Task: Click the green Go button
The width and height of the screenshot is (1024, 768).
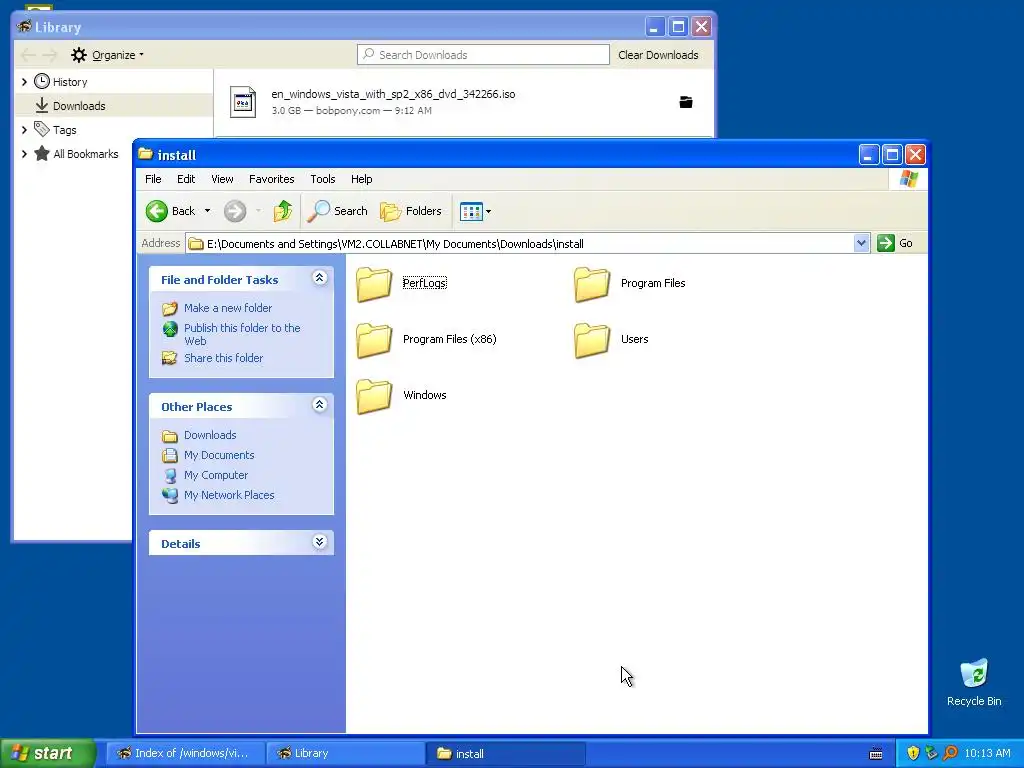Action: 895,243
